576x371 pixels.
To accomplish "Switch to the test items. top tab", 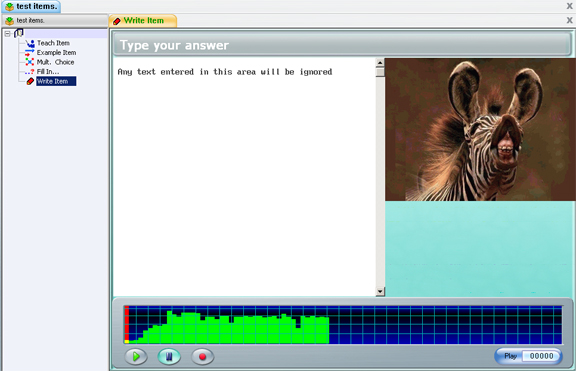I will click(x=31, y=6).
